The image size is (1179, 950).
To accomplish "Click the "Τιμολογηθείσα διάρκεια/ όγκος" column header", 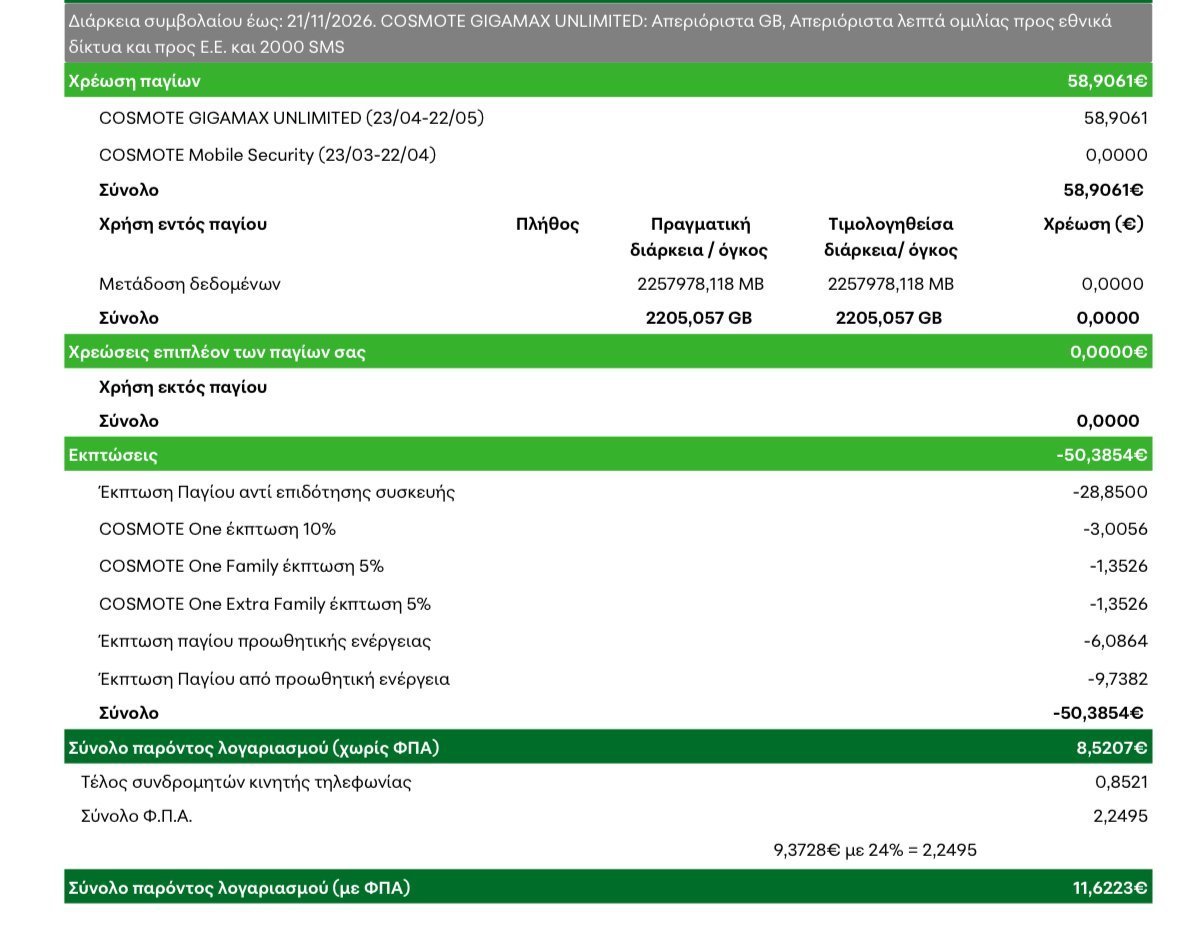I will click(x=891, y=237).
